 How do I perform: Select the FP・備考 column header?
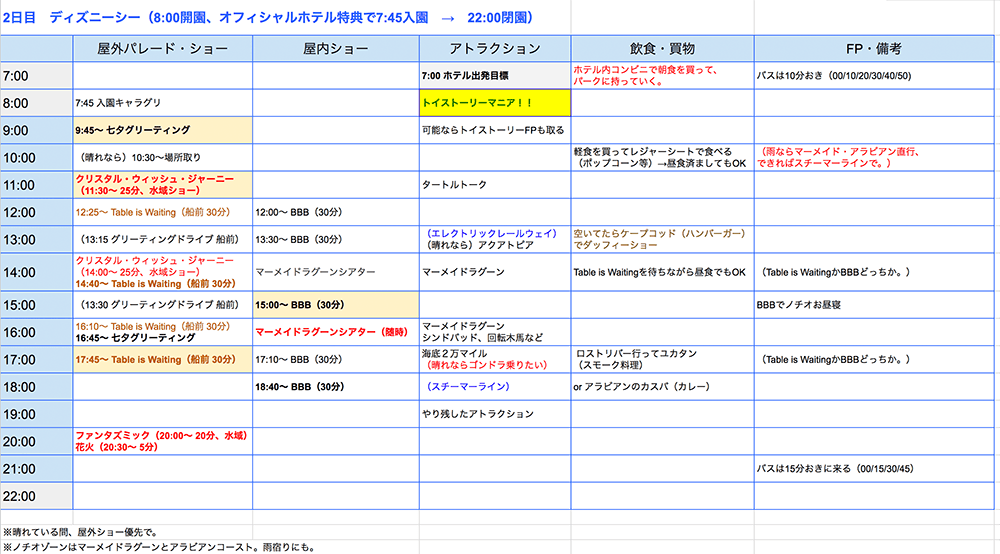(x=875, y=48)
